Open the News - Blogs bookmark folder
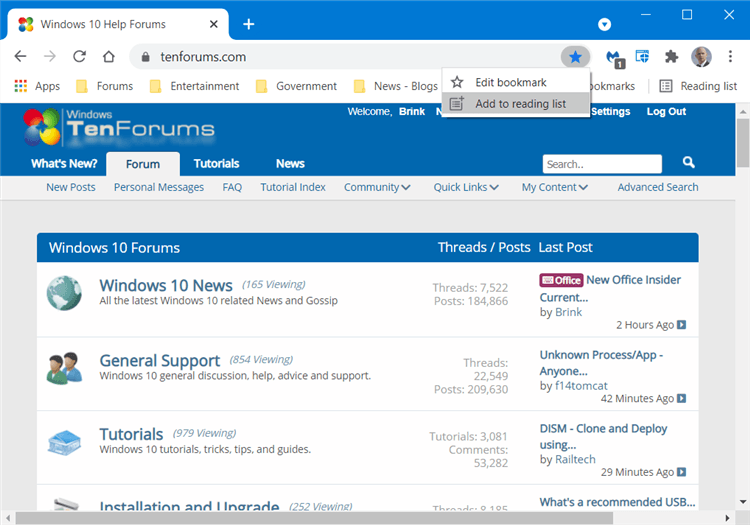750x525 pixels. click(396, 86)
